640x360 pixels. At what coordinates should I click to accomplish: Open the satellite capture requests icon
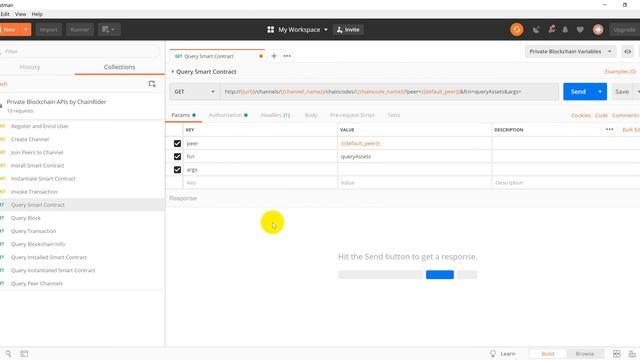[x=536, y=29]
